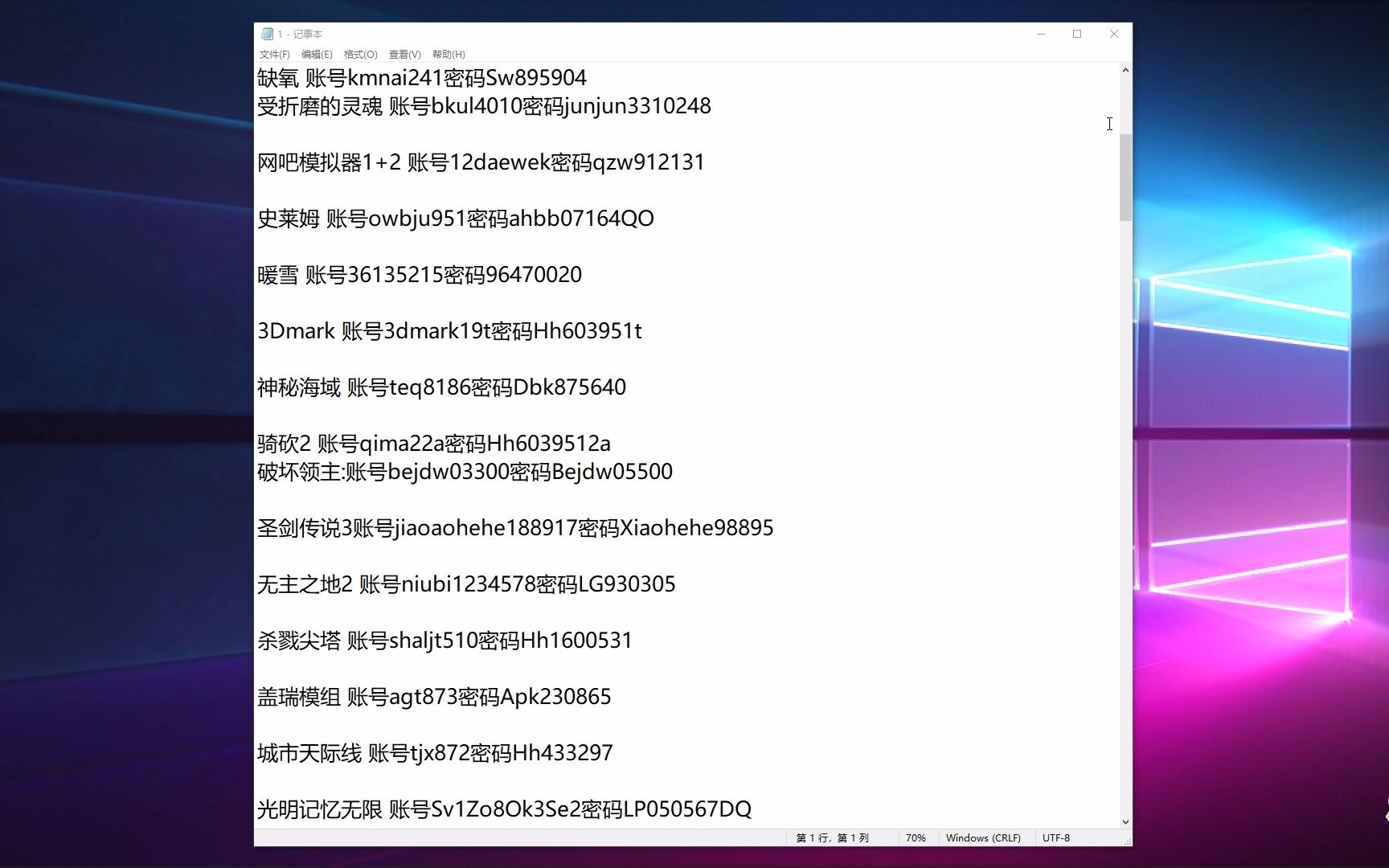Click the 受折磨的灵魂 line
This screenshot has height=868, width=1389.
[484, 106]
